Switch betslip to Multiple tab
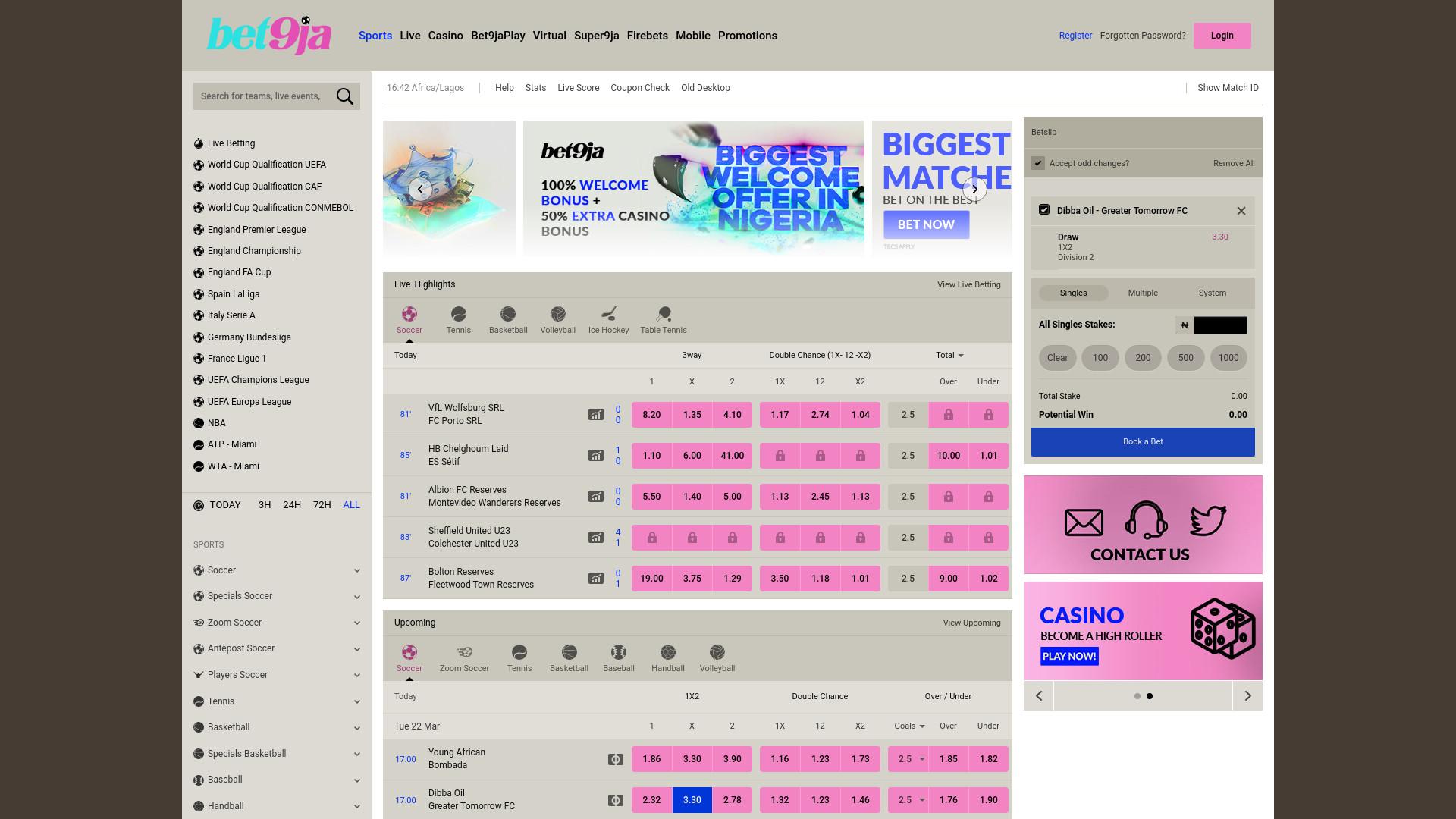The image size is (1456, 819). [1143, 293]
